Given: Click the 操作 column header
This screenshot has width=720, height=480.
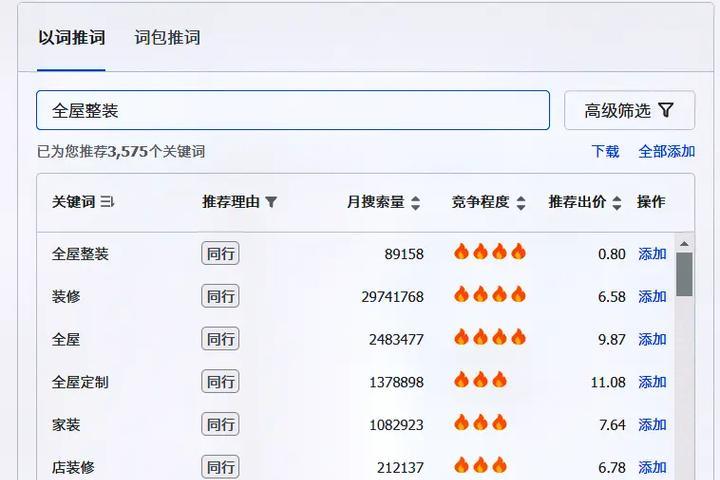Looking at the screenshot, I should [x=651, y=202].
